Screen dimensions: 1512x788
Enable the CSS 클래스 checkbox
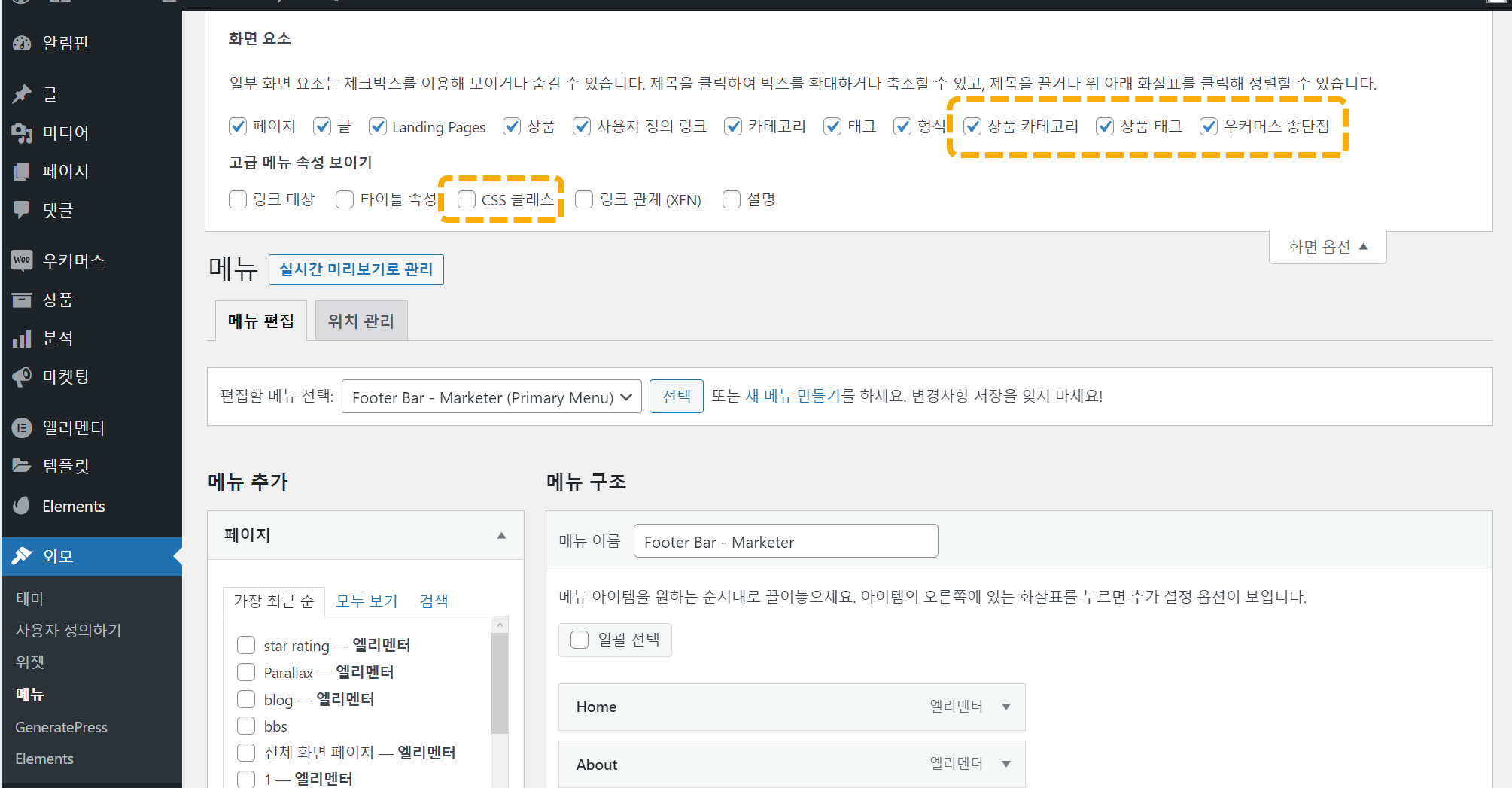[x=466, y=199]
